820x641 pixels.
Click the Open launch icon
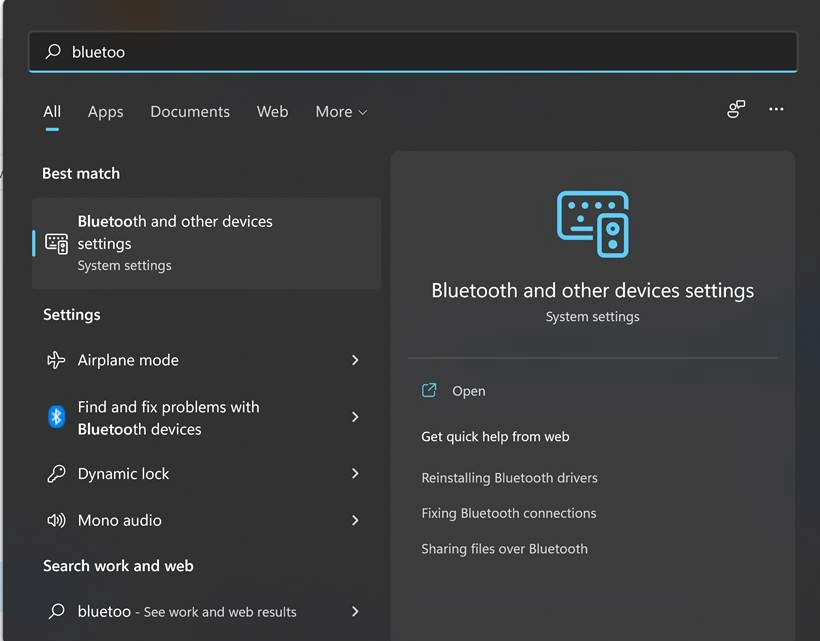(429, 391)
